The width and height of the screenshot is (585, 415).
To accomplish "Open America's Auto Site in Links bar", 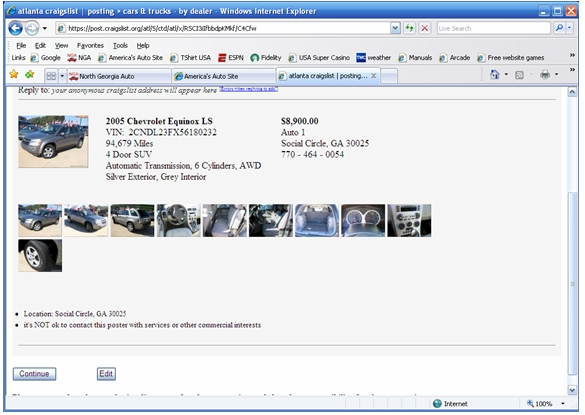I will pos(131,58).
